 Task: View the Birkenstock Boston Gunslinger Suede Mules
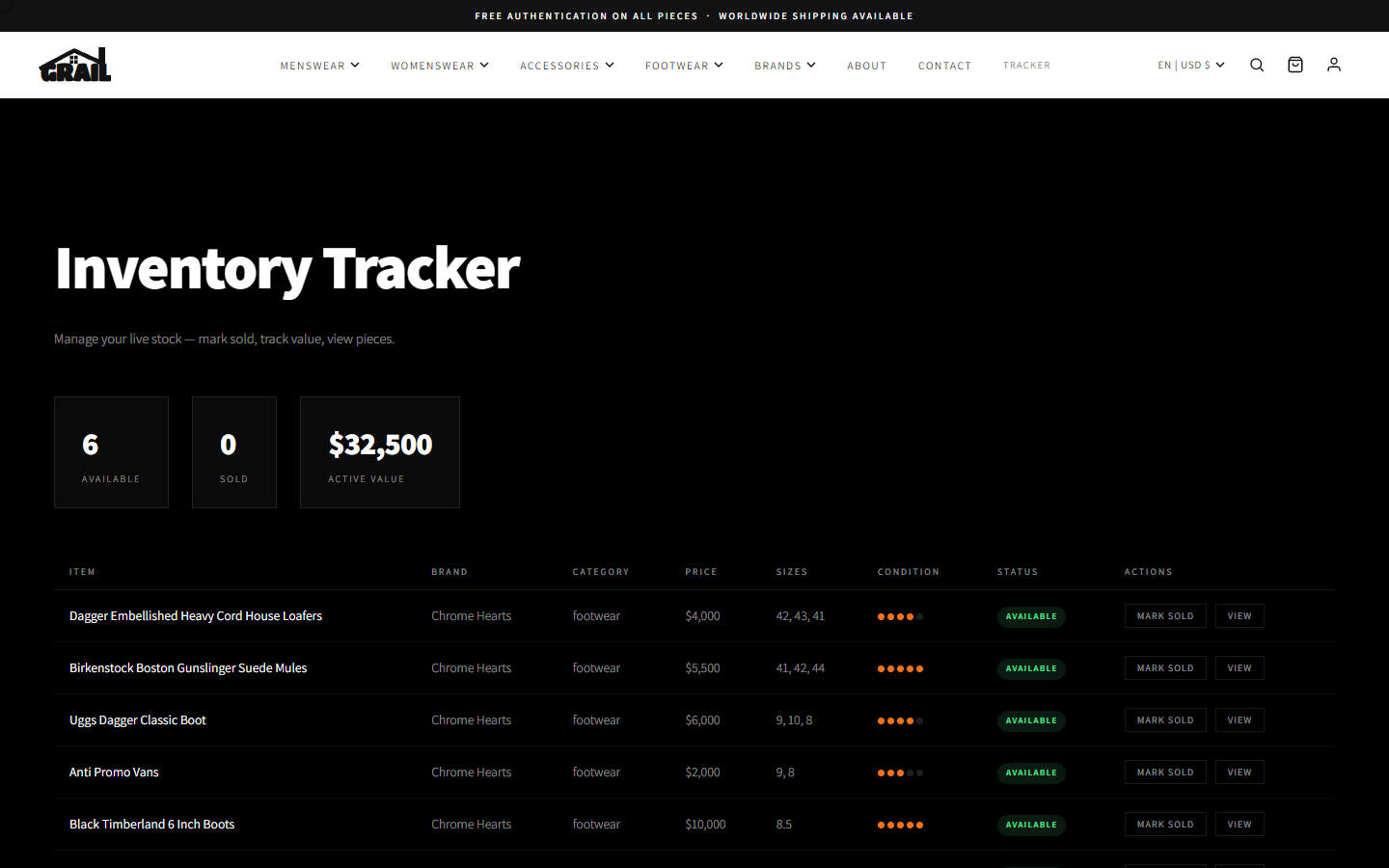coord(1239,668)
